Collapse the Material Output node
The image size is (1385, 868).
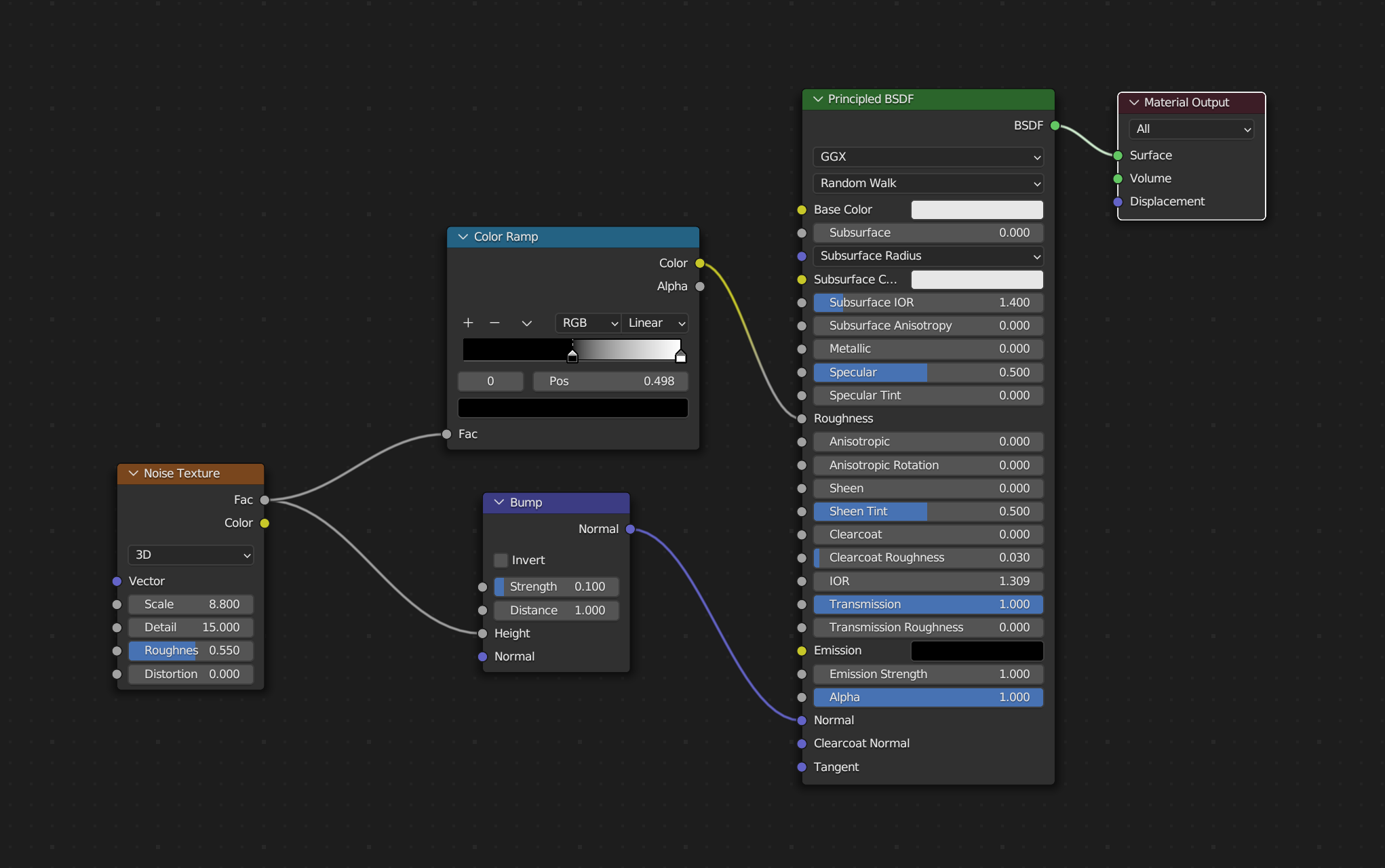(1134, 102)
